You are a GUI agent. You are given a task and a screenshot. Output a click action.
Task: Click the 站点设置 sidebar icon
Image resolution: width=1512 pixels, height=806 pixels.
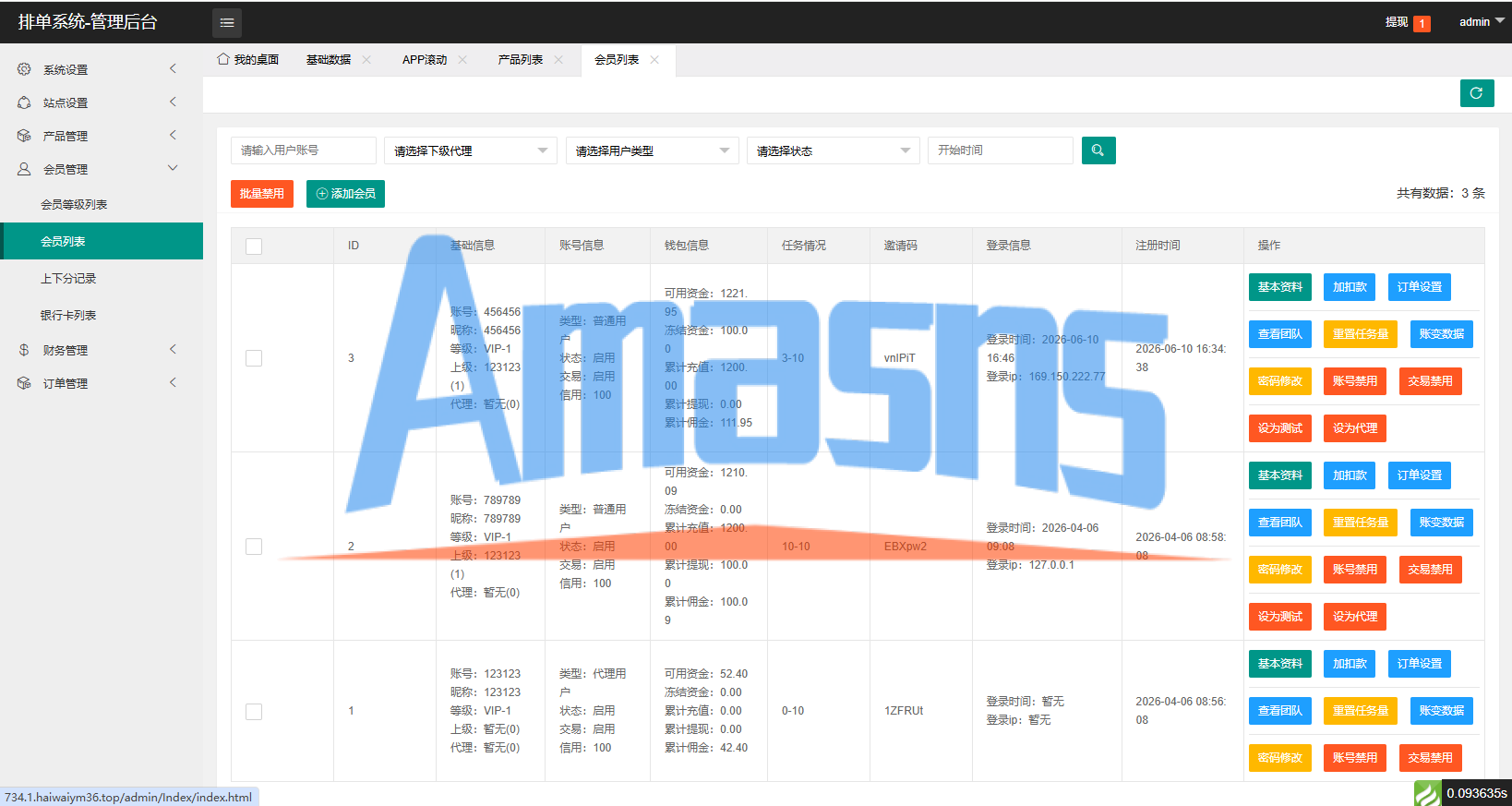point(24,102)
